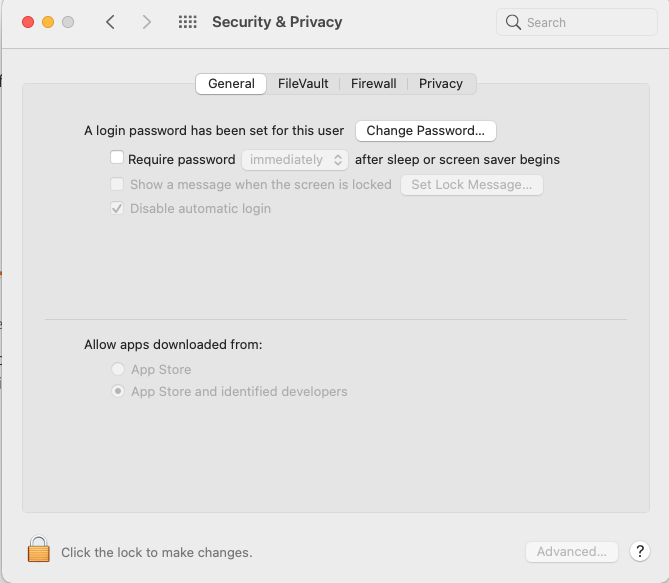Show all preferences grid icon
This screenshot has height=583, width=669.
click(187, 22)
